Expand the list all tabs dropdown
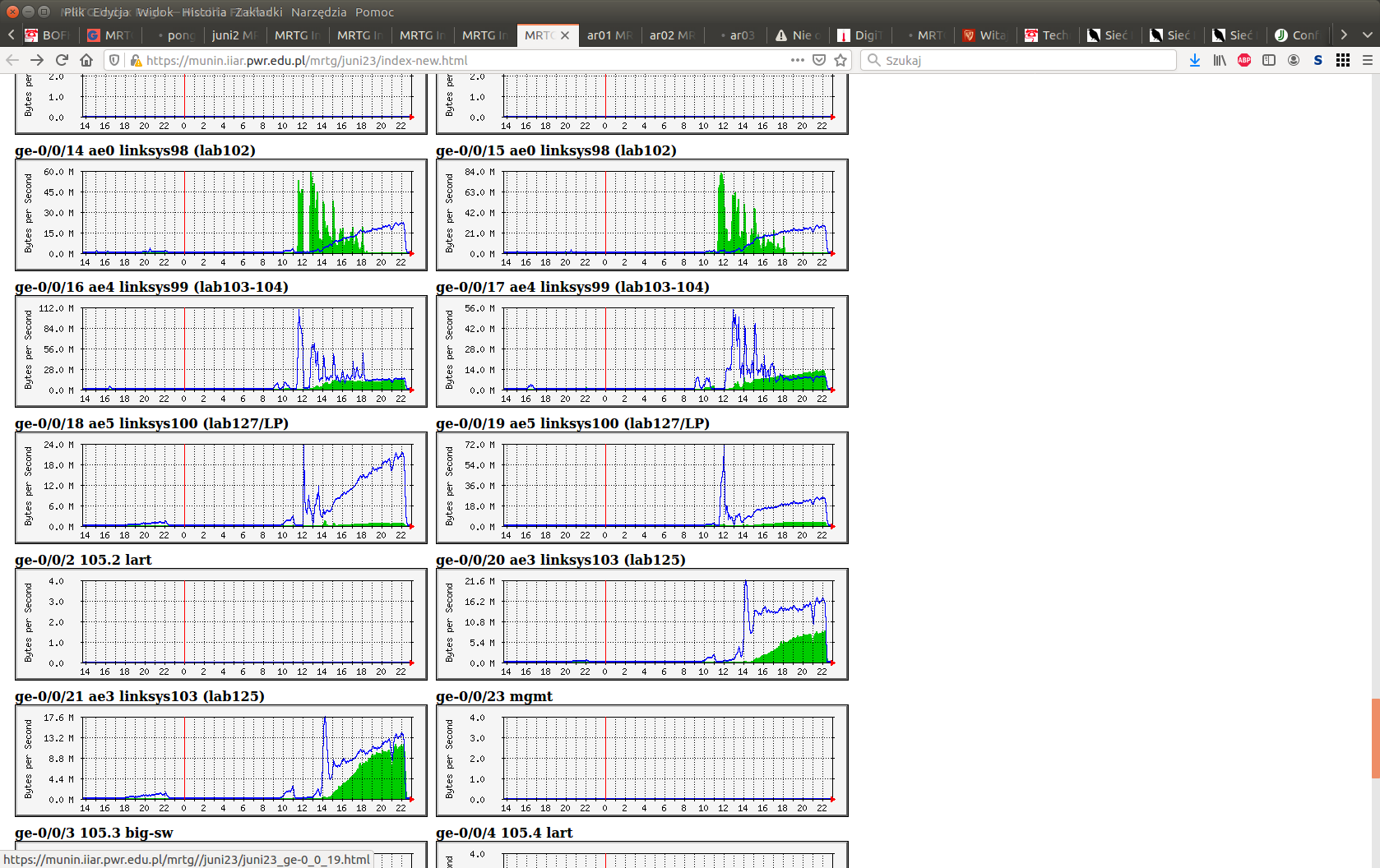 (x=1367, y=35)
